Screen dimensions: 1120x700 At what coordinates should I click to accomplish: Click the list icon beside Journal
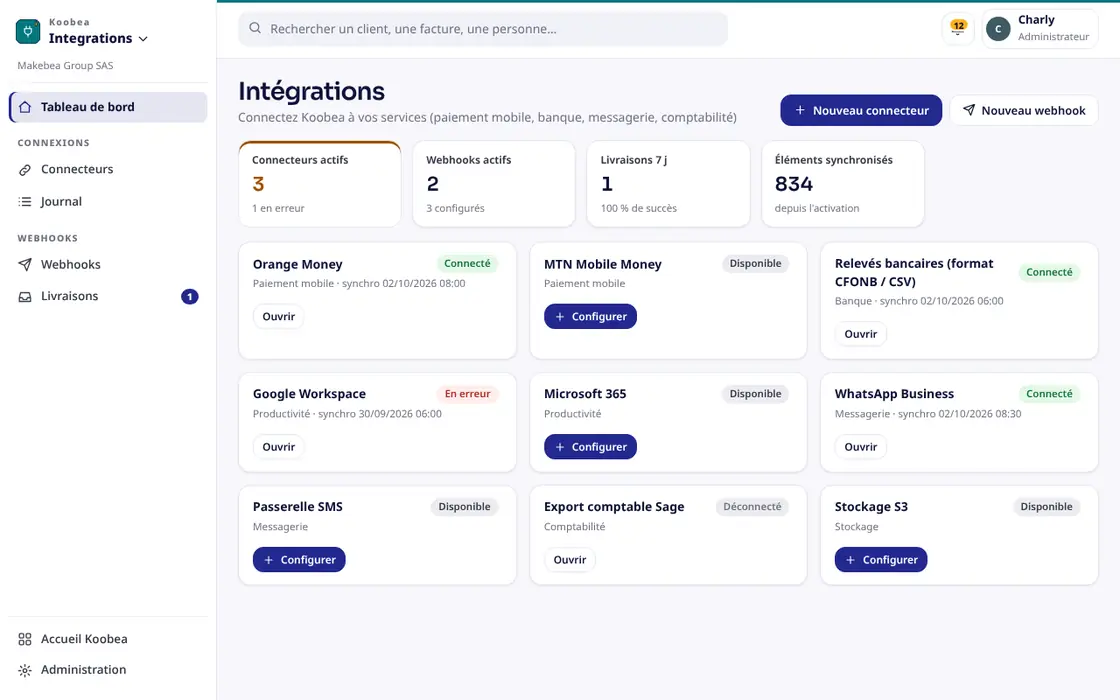[25, 201]
